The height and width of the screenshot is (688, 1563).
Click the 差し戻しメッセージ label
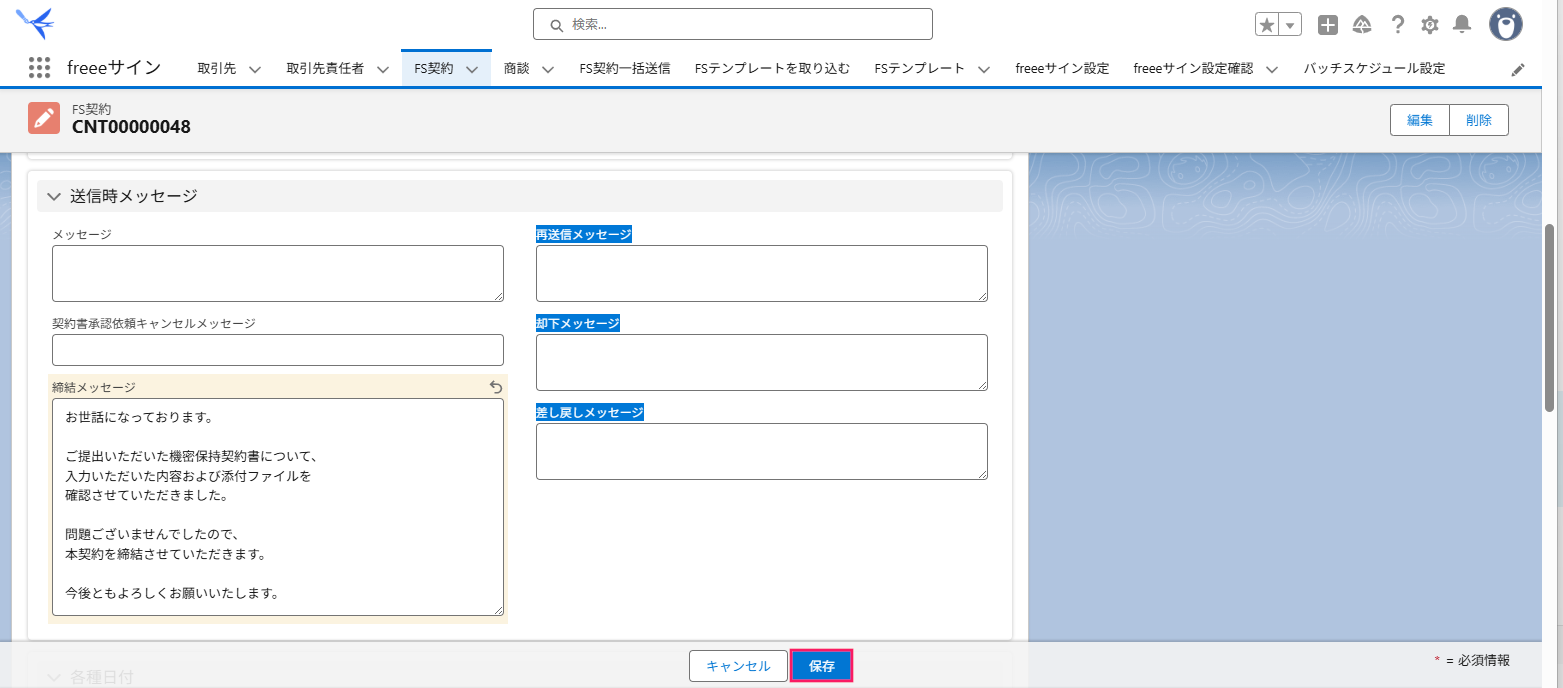(590, 412)
